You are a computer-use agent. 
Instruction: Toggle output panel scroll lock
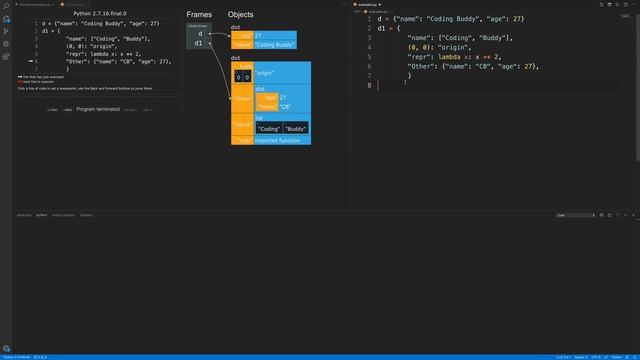tap(609, 215)
